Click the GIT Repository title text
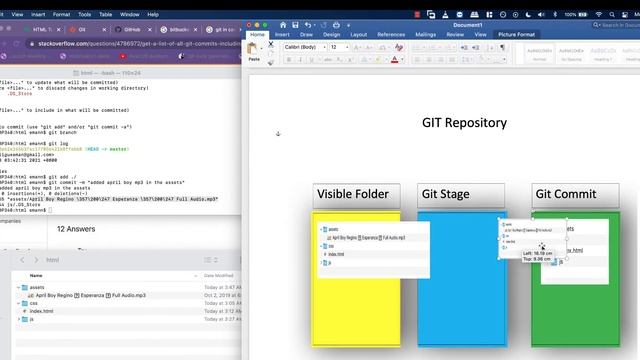This screenshot has width=640, height=360. [x=464, y=123]
